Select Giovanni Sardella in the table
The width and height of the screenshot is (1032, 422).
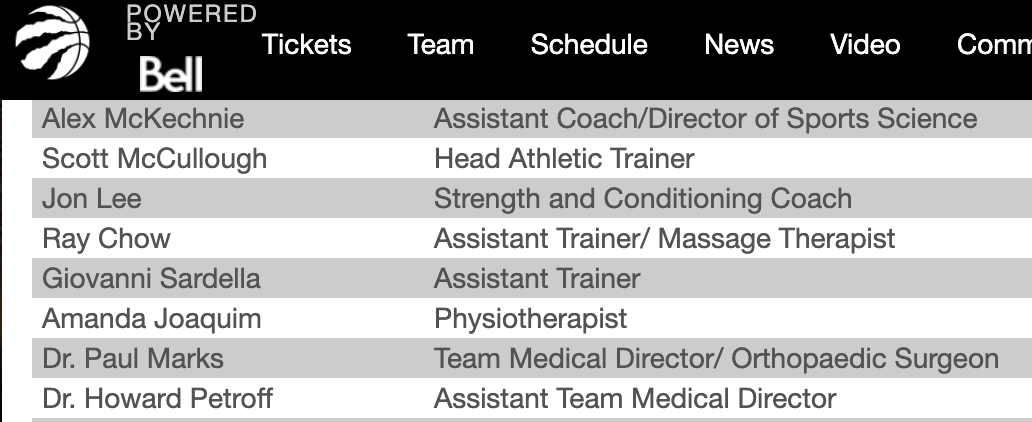tap(151, 278)
